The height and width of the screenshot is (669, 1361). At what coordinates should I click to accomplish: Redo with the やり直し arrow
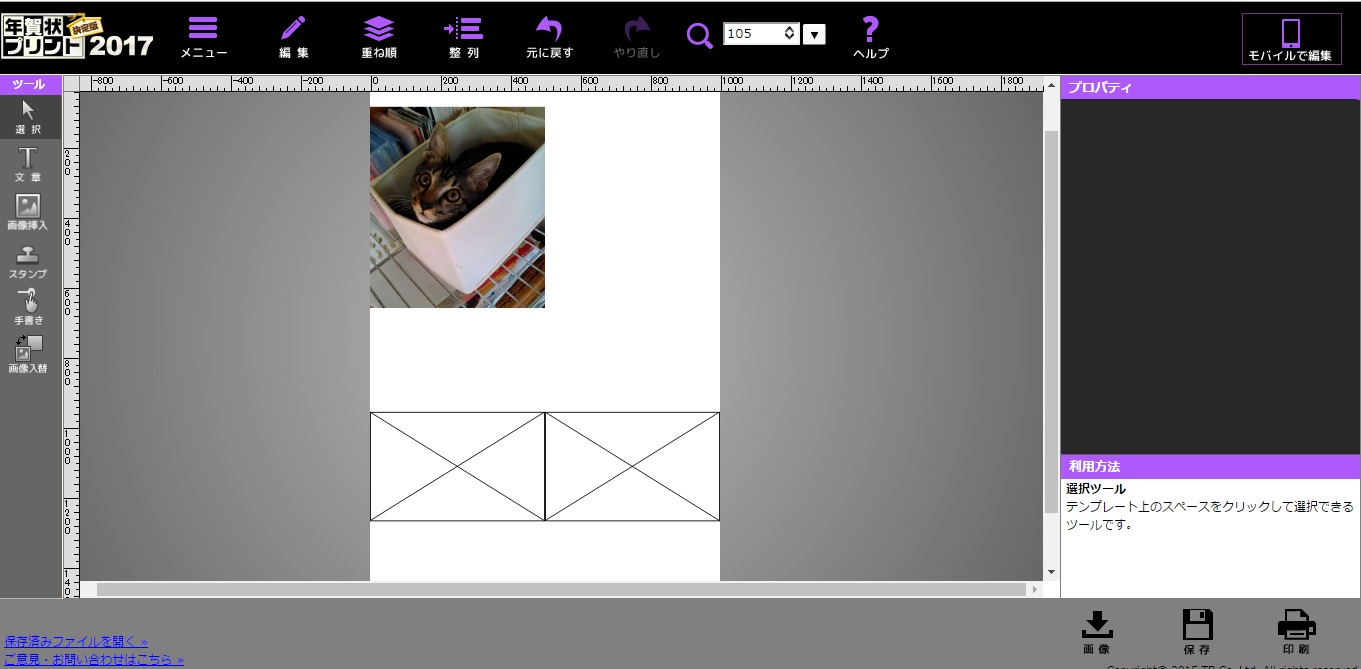click(x=637, y=37)
